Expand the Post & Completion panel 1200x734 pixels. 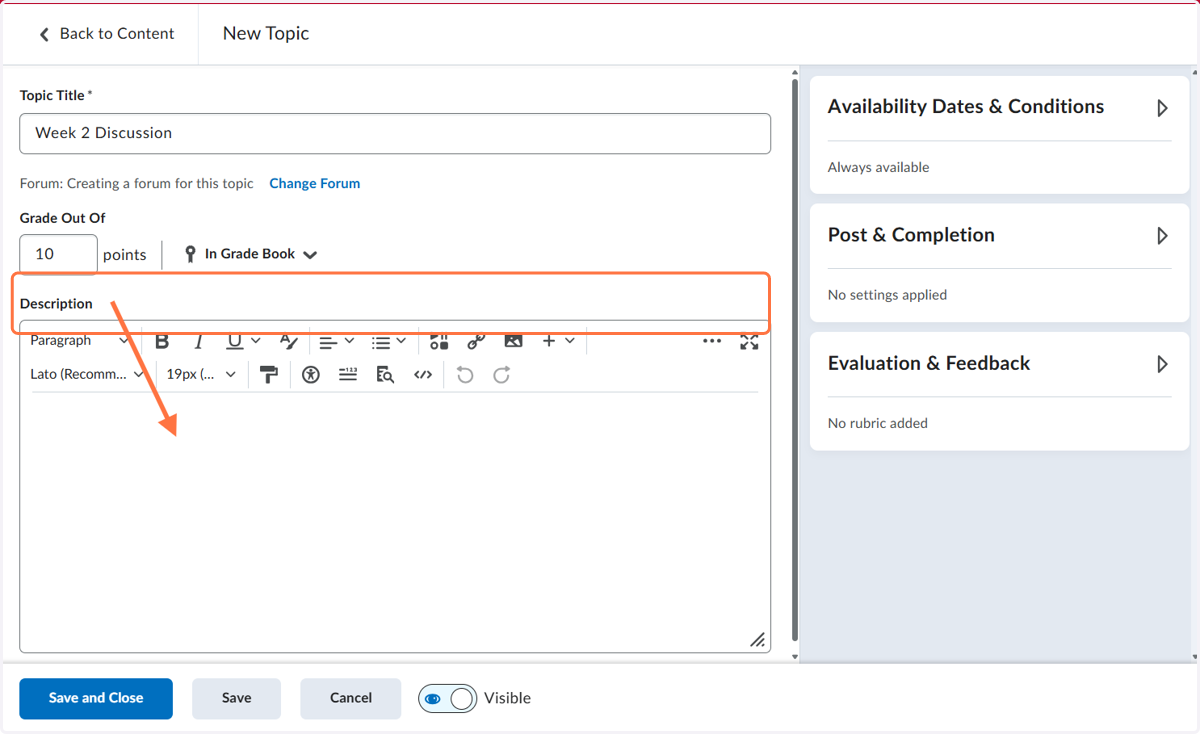[x=1162, y=235]
